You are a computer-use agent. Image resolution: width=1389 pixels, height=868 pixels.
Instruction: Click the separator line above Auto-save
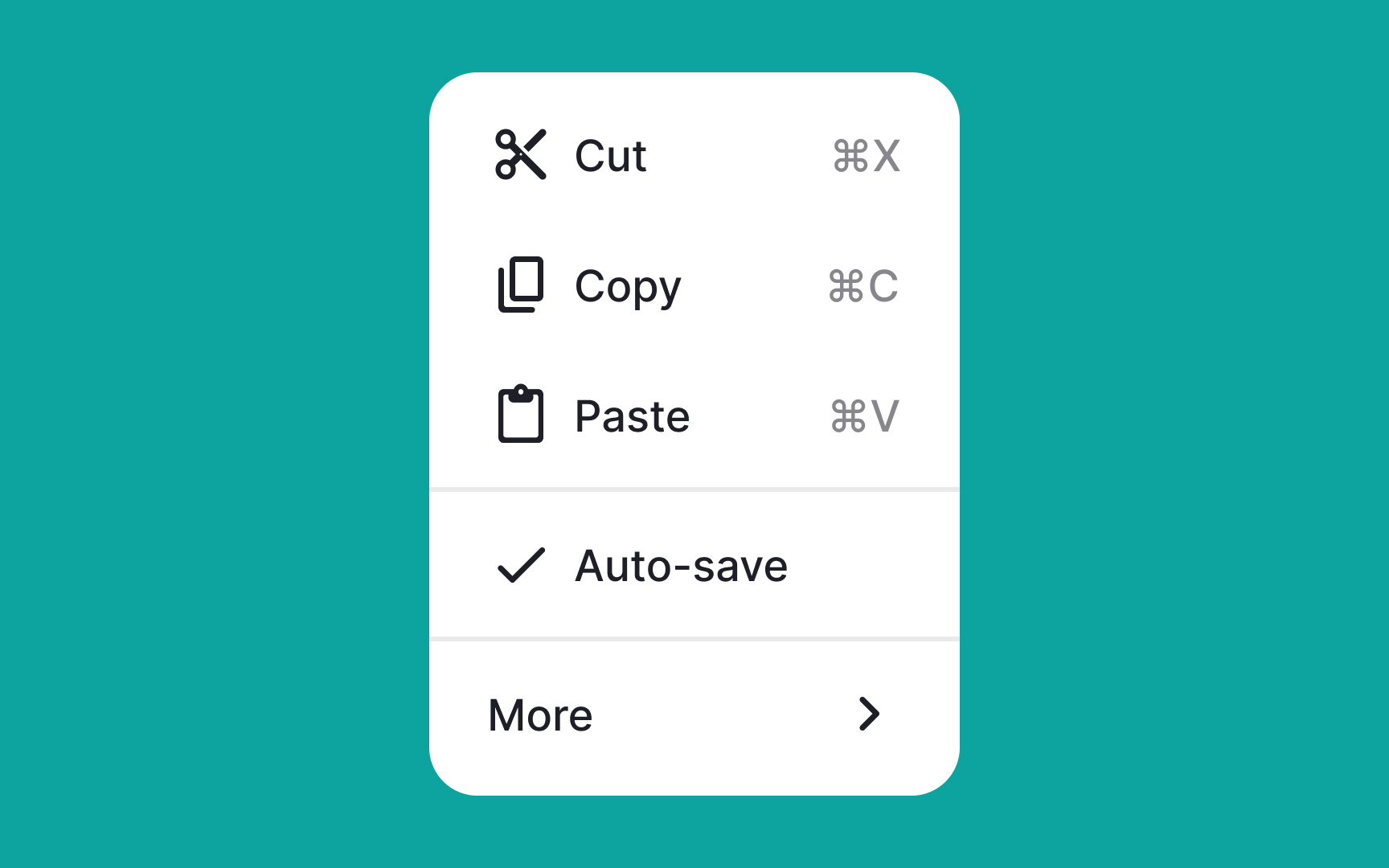(694, 489)
